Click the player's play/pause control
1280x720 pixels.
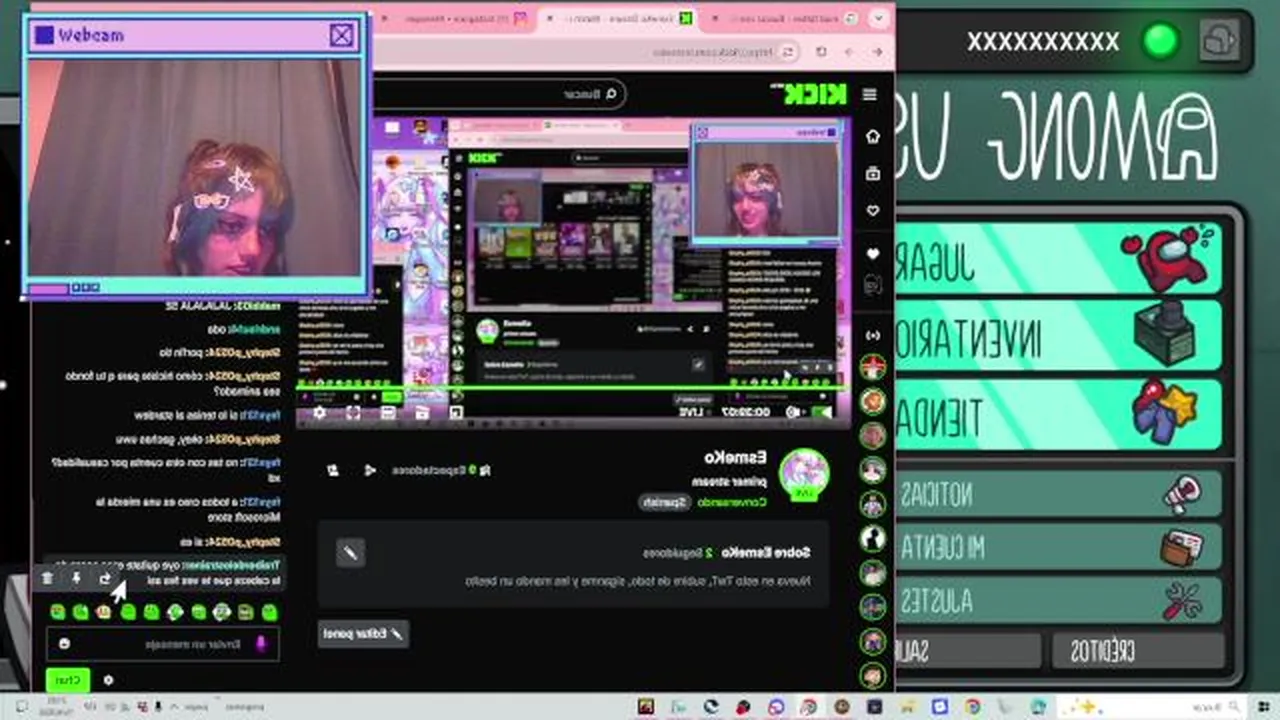tap(823, 411)
